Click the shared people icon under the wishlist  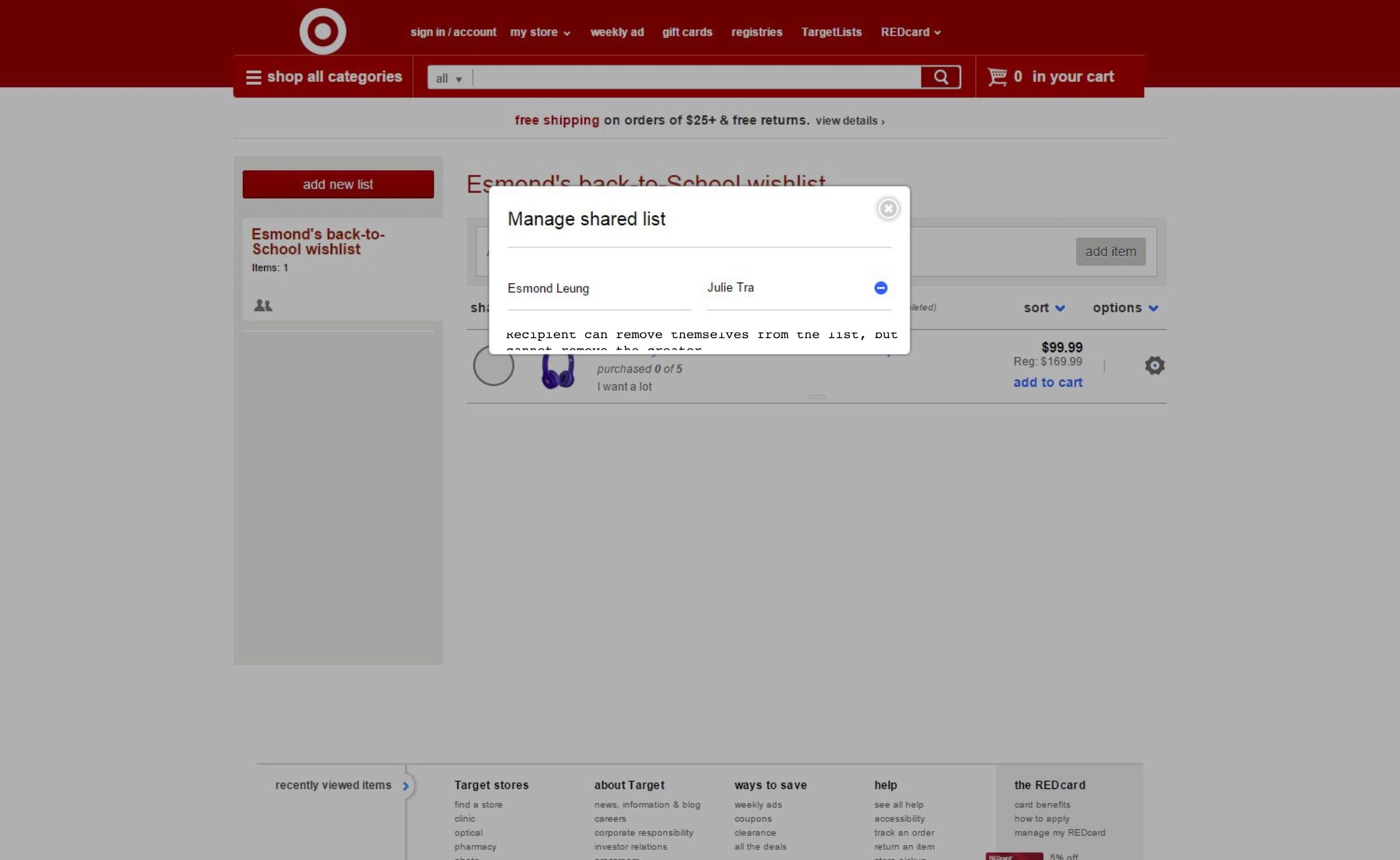coord(263,306)
